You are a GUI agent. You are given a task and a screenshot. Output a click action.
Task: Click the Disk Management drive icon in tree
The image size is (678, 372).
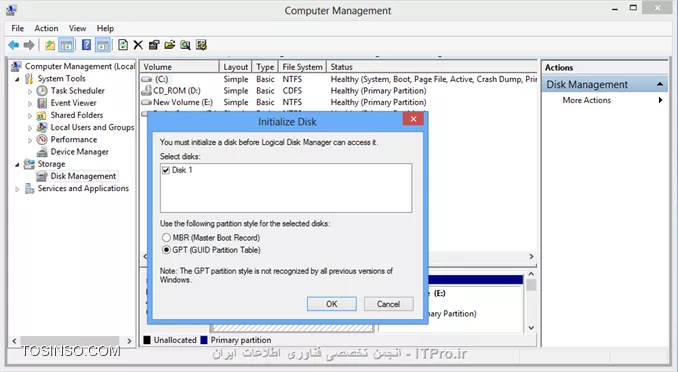point(42,176)
